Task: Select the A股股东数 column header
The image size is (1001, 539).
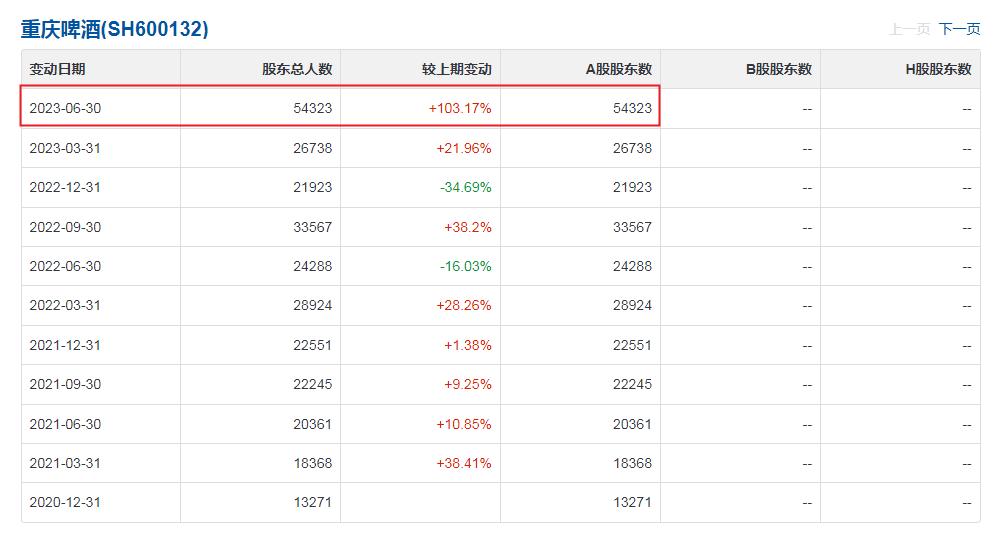Action: [x=619, y=69]
